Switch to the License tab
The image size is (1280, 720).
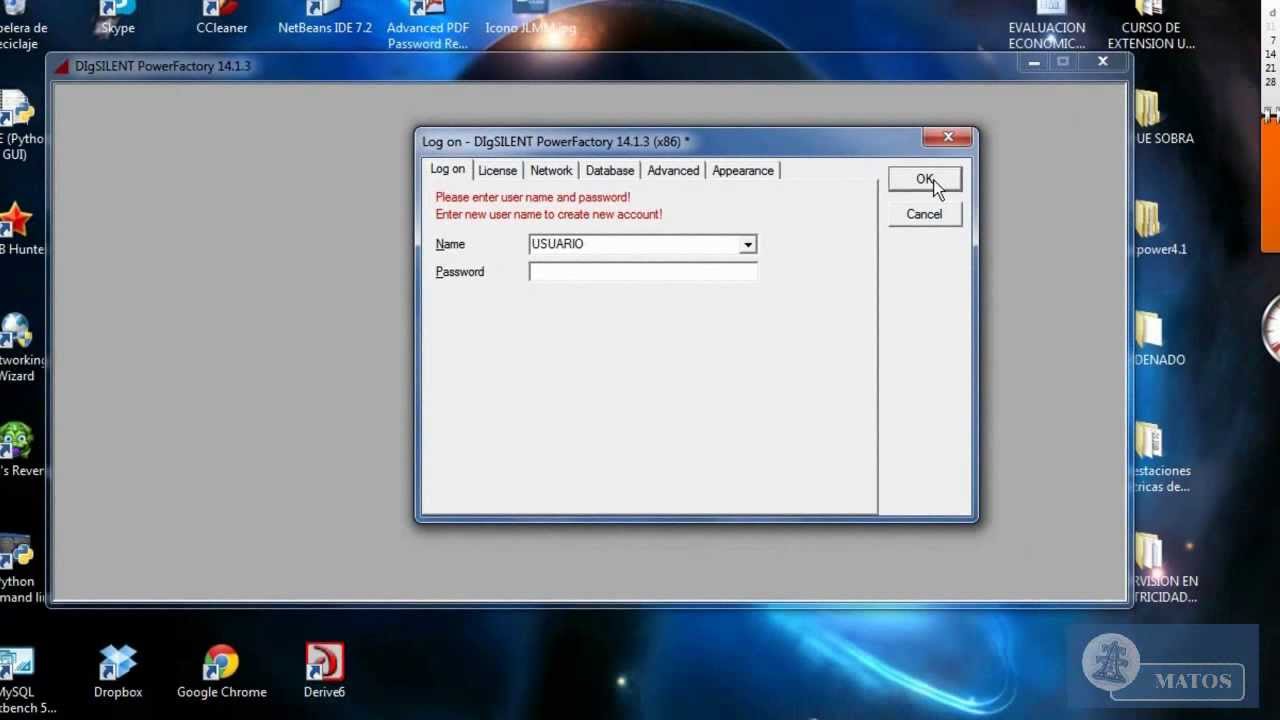(x=497, y=171)
